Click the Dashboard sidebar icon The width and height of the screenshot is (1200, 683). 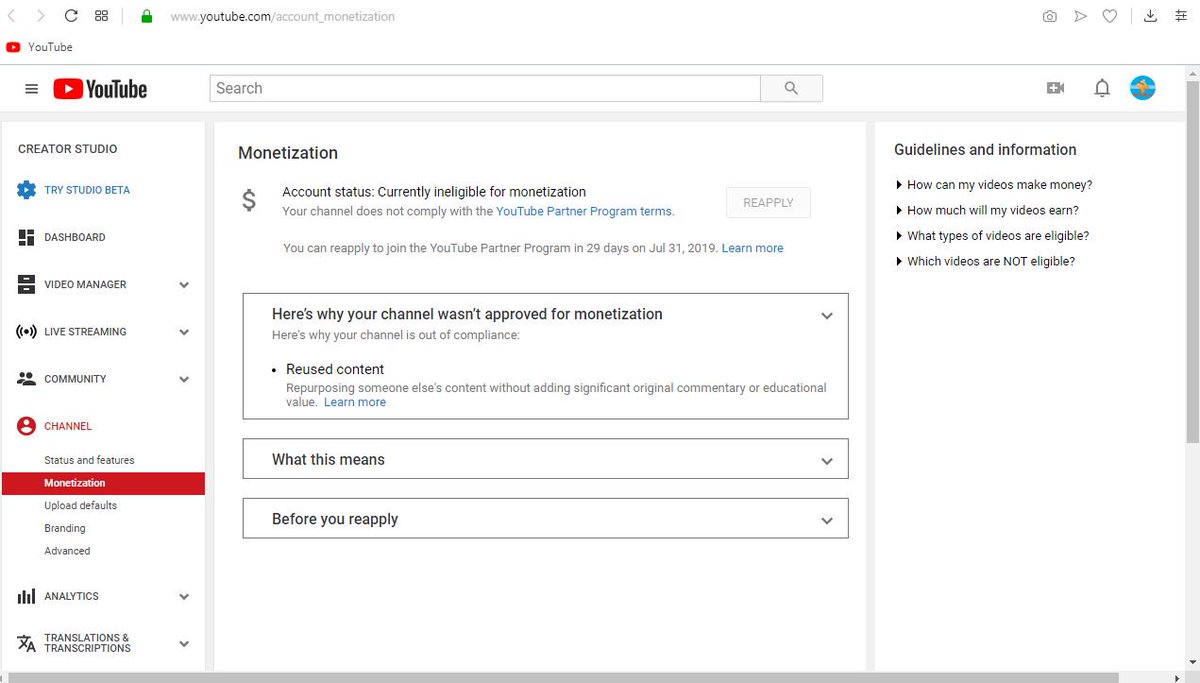[27, 237]
